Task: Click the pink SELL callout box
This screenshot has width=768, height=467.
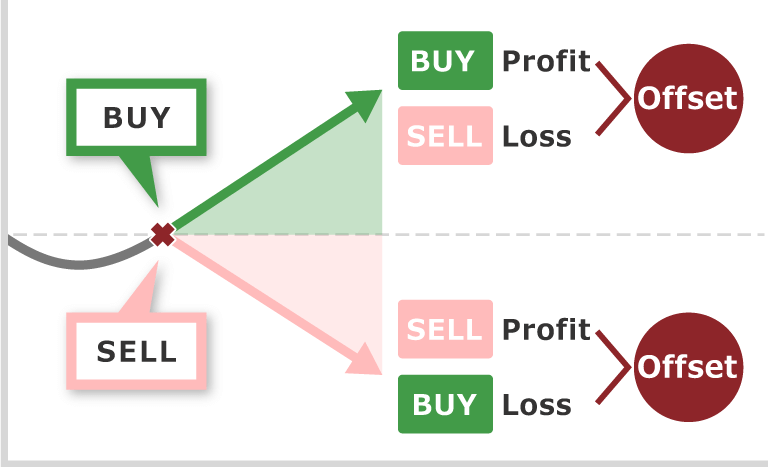Action: click(137, 351)
